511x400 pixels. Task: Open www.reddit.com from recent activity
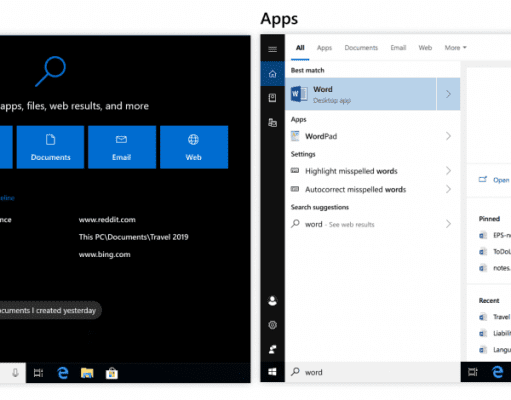pos(107,220)
